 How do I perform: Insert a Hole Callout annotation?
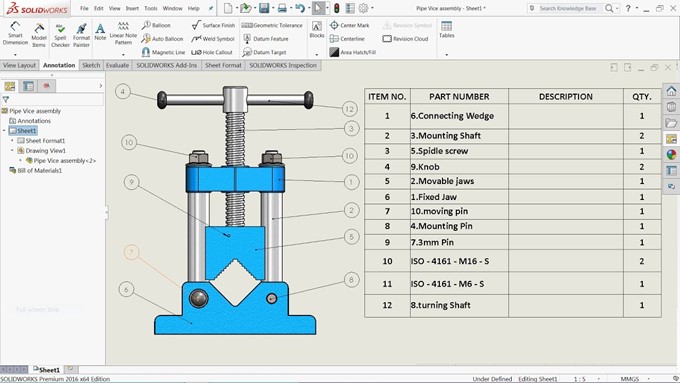tap(212, 52)
